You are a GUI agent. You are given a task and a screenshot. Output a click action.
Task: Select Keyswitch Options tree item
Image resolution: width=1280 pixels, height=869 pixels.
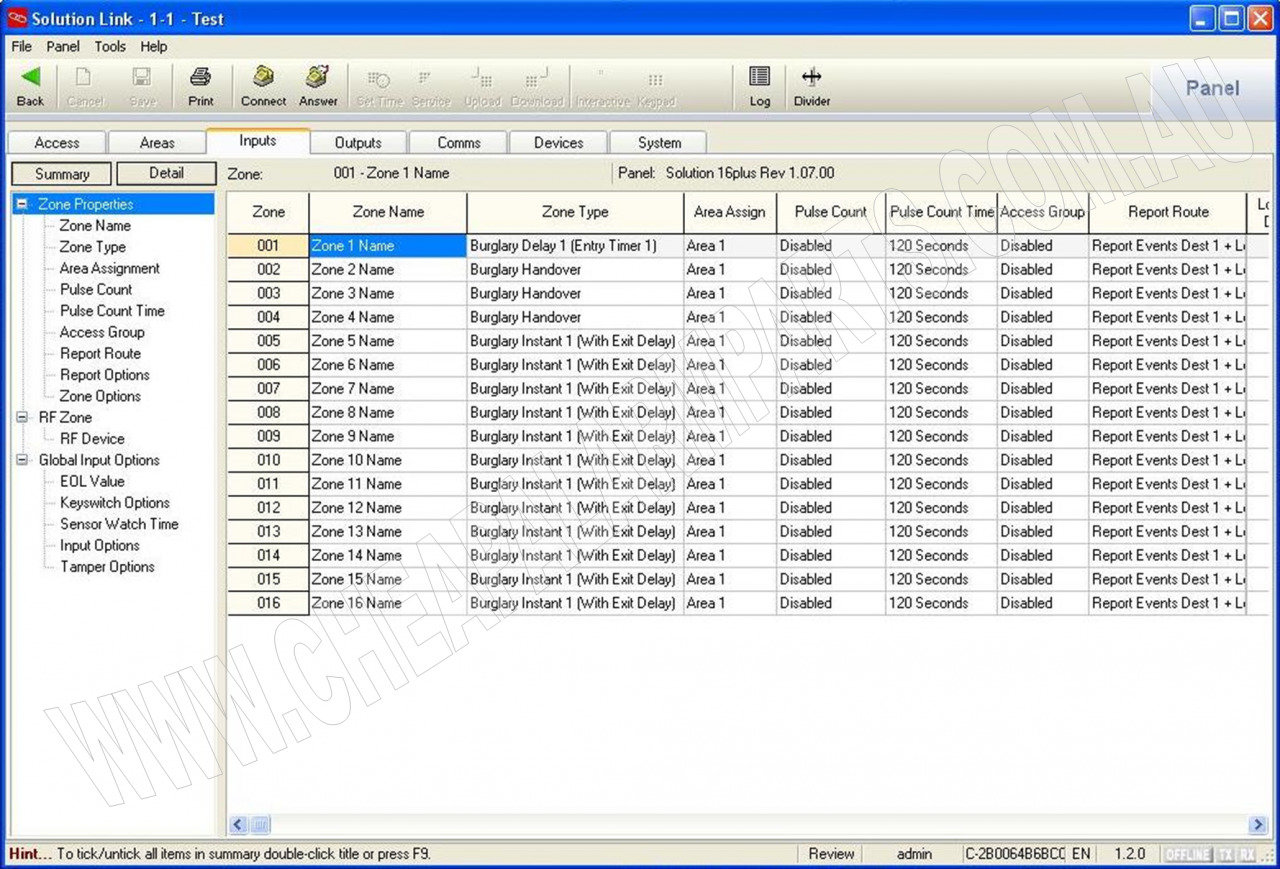coord(115,503)
